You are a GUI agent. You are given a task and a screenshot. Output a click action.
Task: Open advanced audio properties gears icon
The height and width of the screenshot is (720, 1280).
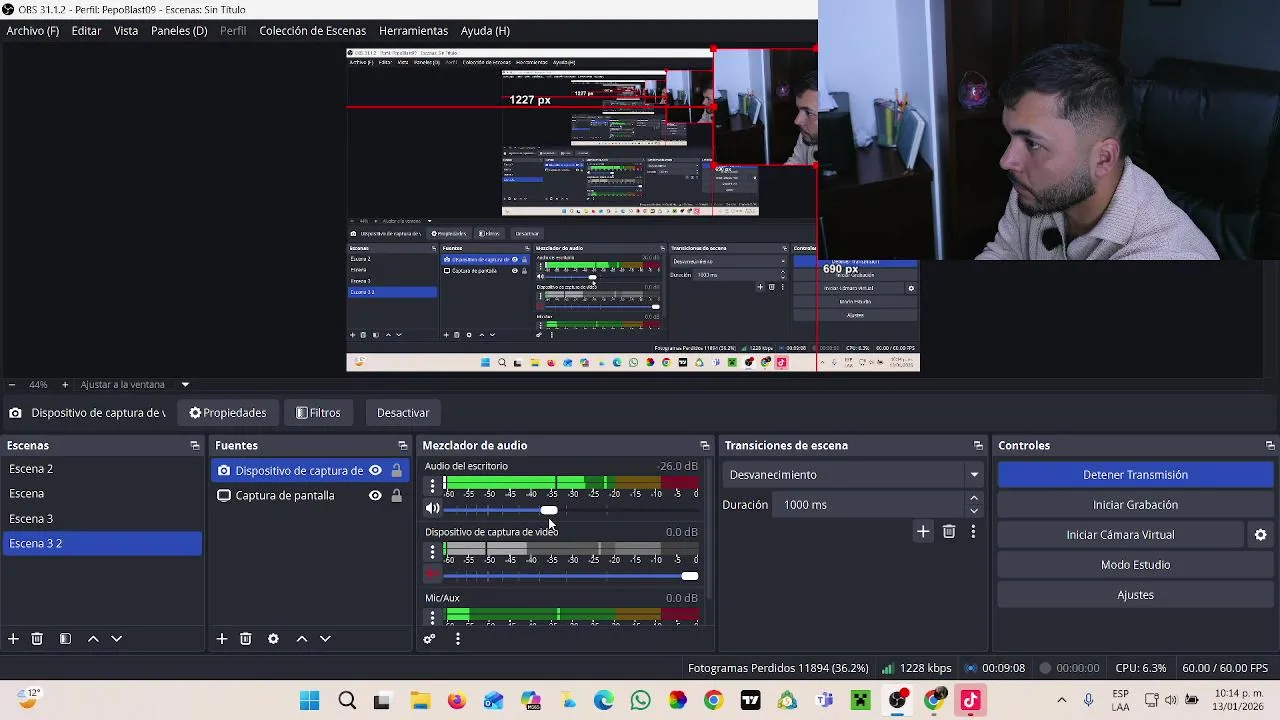[x=429, y=638]
